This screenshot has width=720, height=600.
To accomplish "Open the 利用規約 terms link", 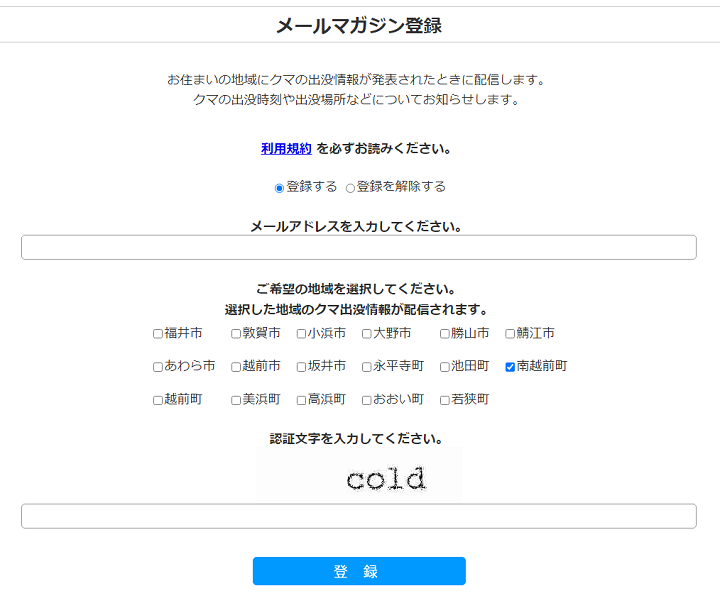I will [x=286, y=149].
